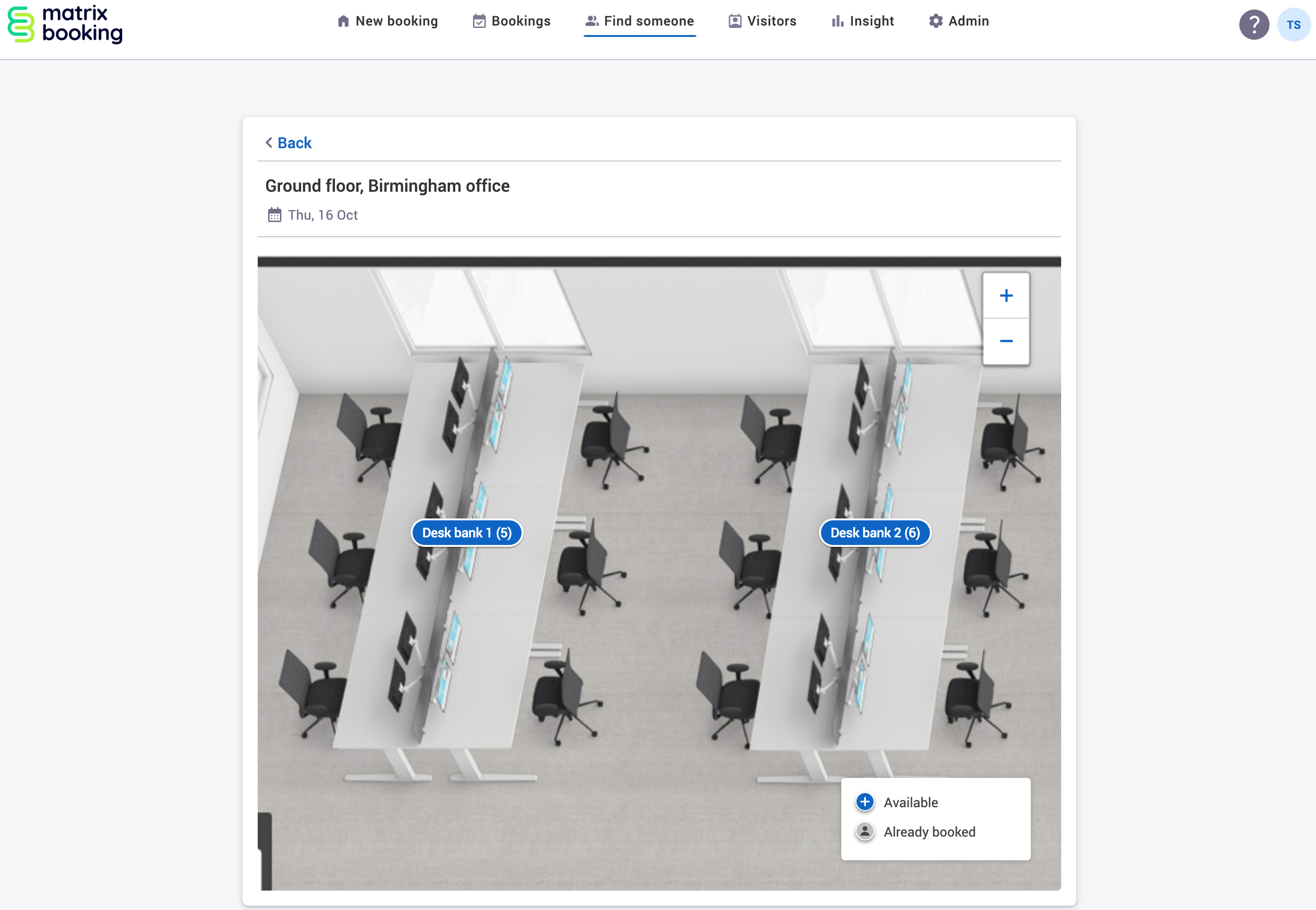The height and width of the screenshot is (910, 1316).
Task: Zoom out the floor plan
Action: (x=1006, y=341)
